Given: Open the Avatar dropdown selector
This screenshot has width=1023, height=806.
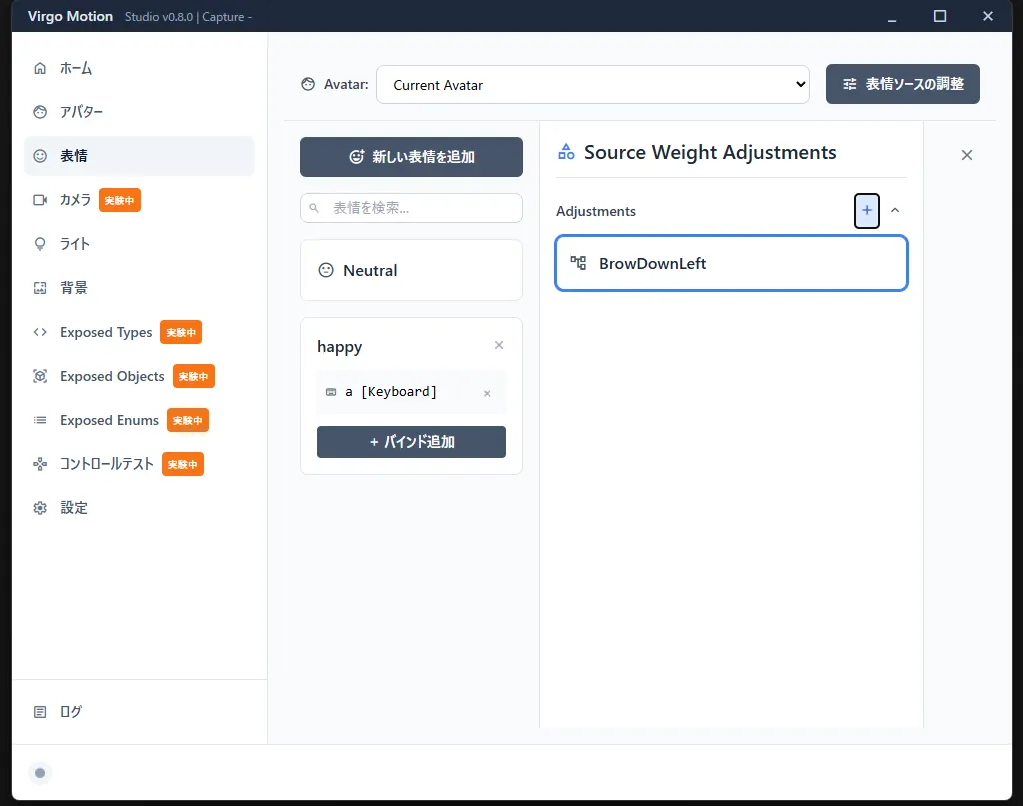Looking at the screenshot, I should [594, 85].
